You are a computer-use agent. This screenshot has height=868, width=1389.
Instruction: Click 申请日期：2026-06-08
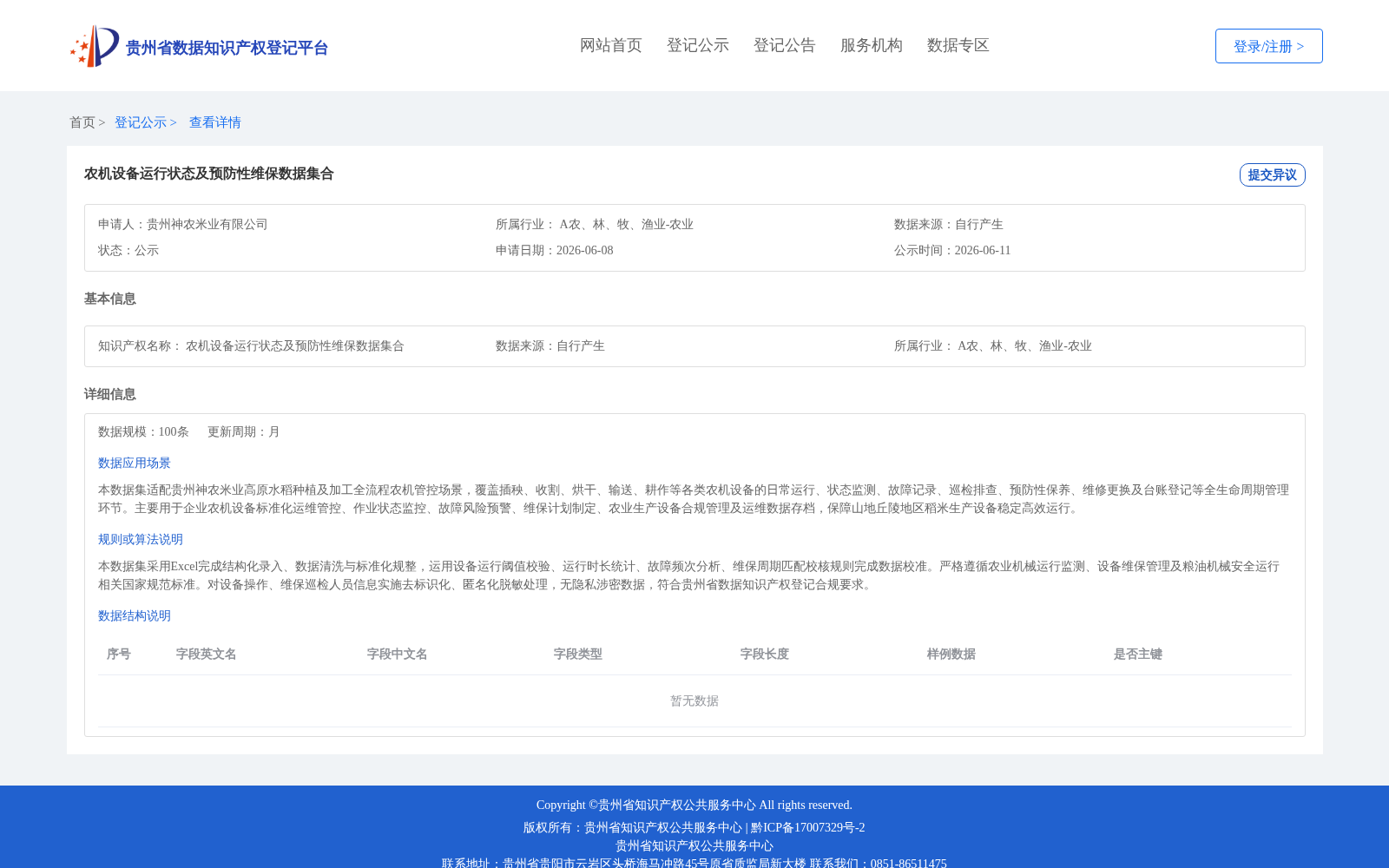(555, 250)
